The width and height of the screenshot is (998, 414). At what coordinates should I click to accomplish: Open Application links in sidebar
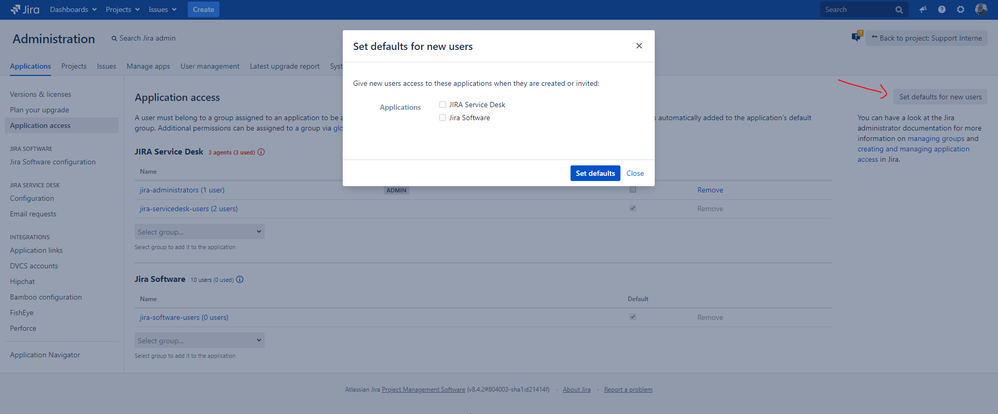pyautogui.click(x=36, y=250)
